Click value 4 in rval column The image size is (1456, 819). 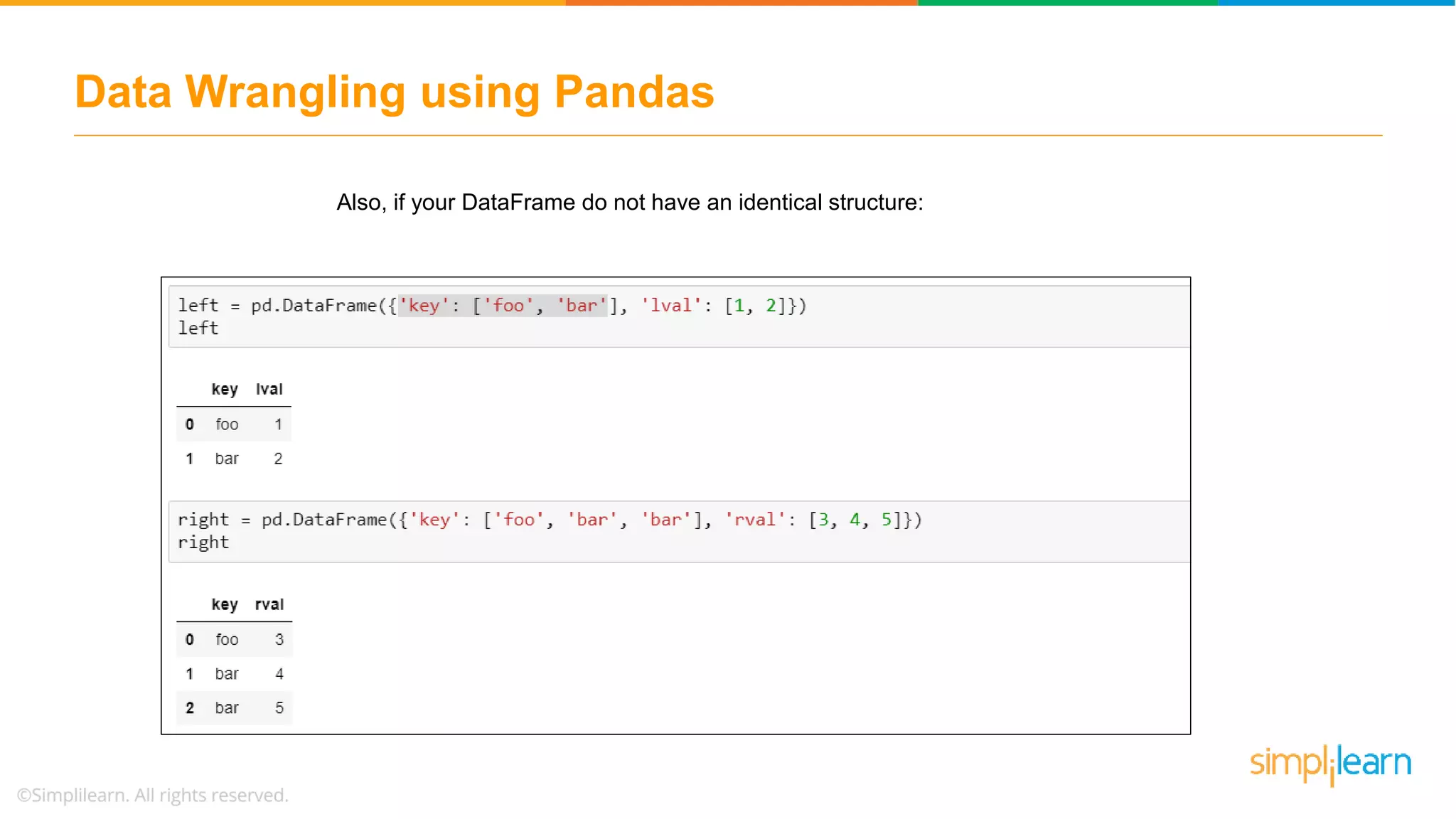[x=279, y=674]
